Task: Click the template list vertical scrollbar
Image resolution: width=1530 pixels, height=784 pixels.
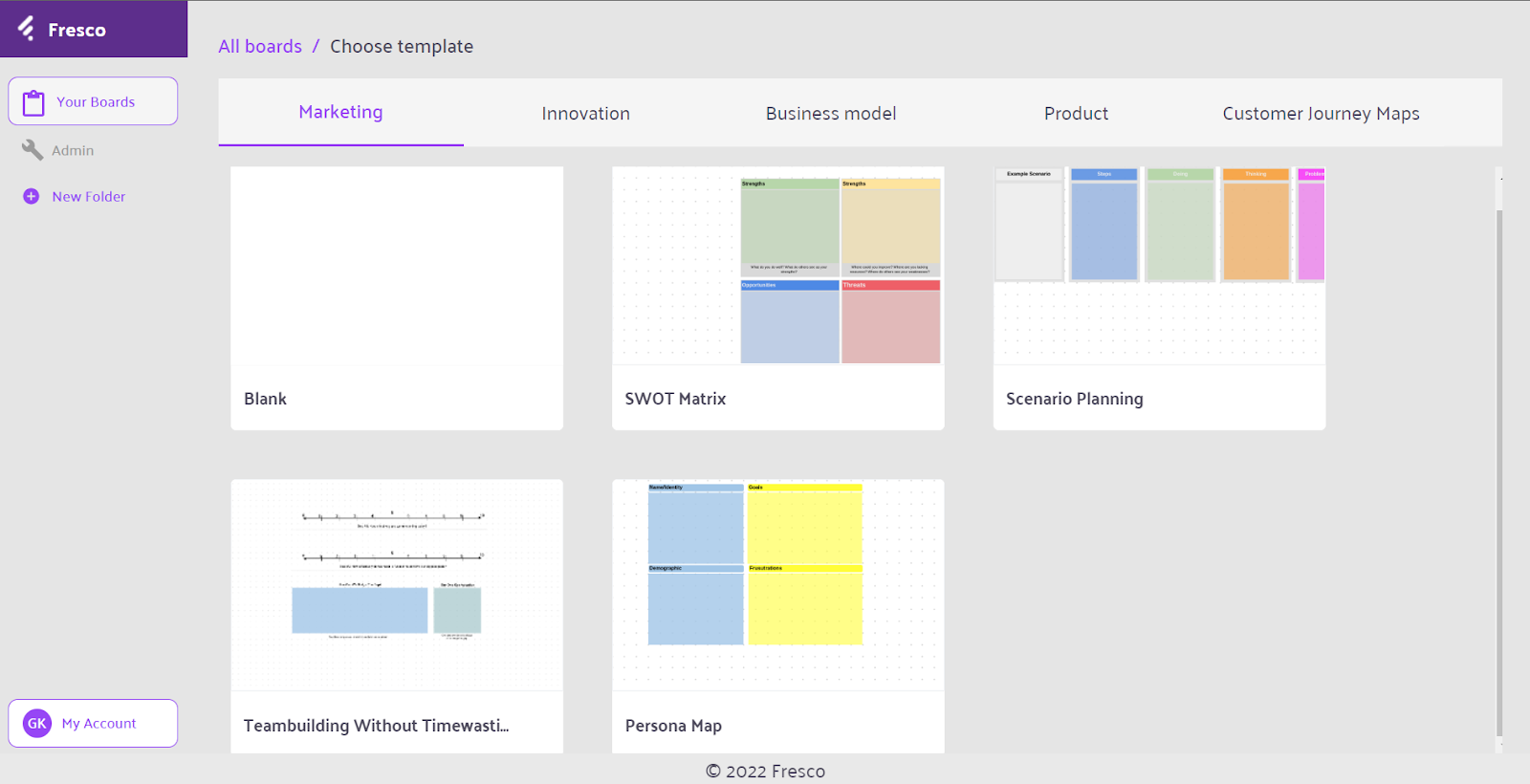Action: pos(1499,473)
